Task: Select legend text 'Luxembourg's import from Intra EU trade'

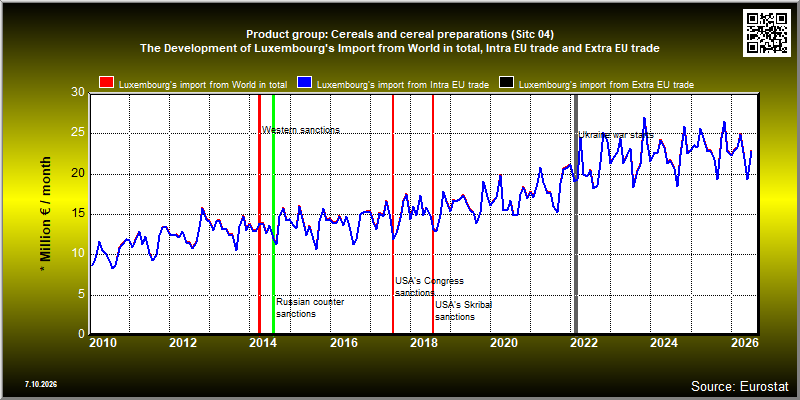Action: click(x=403, y=85)
